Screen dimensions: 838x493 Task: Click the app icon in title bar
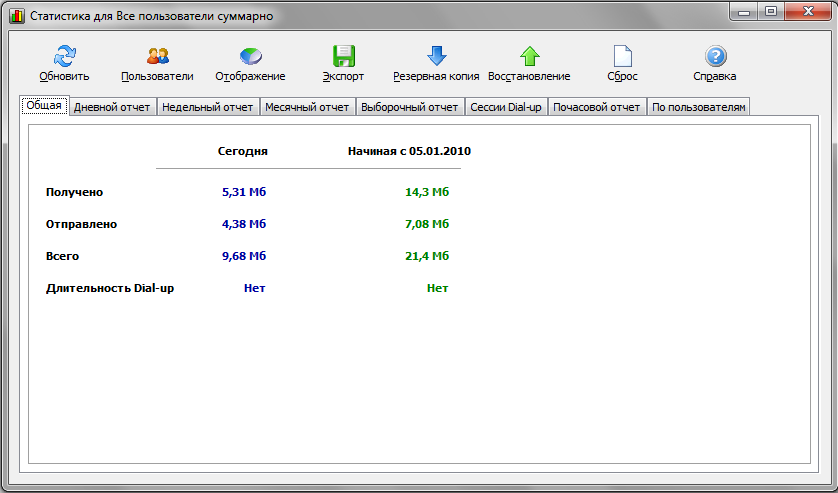(17, 16)
